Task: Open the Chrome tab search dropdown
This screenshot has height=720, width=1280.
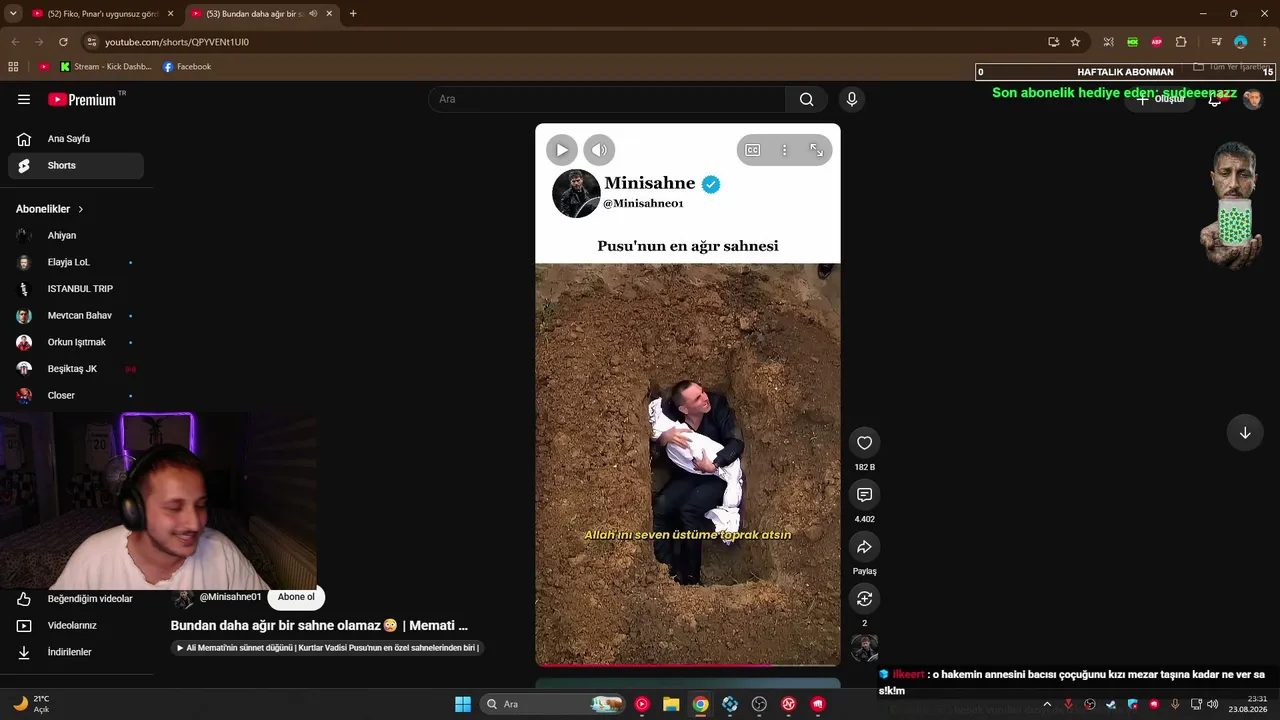Action: pyautogui.click(x=13, y=14)
